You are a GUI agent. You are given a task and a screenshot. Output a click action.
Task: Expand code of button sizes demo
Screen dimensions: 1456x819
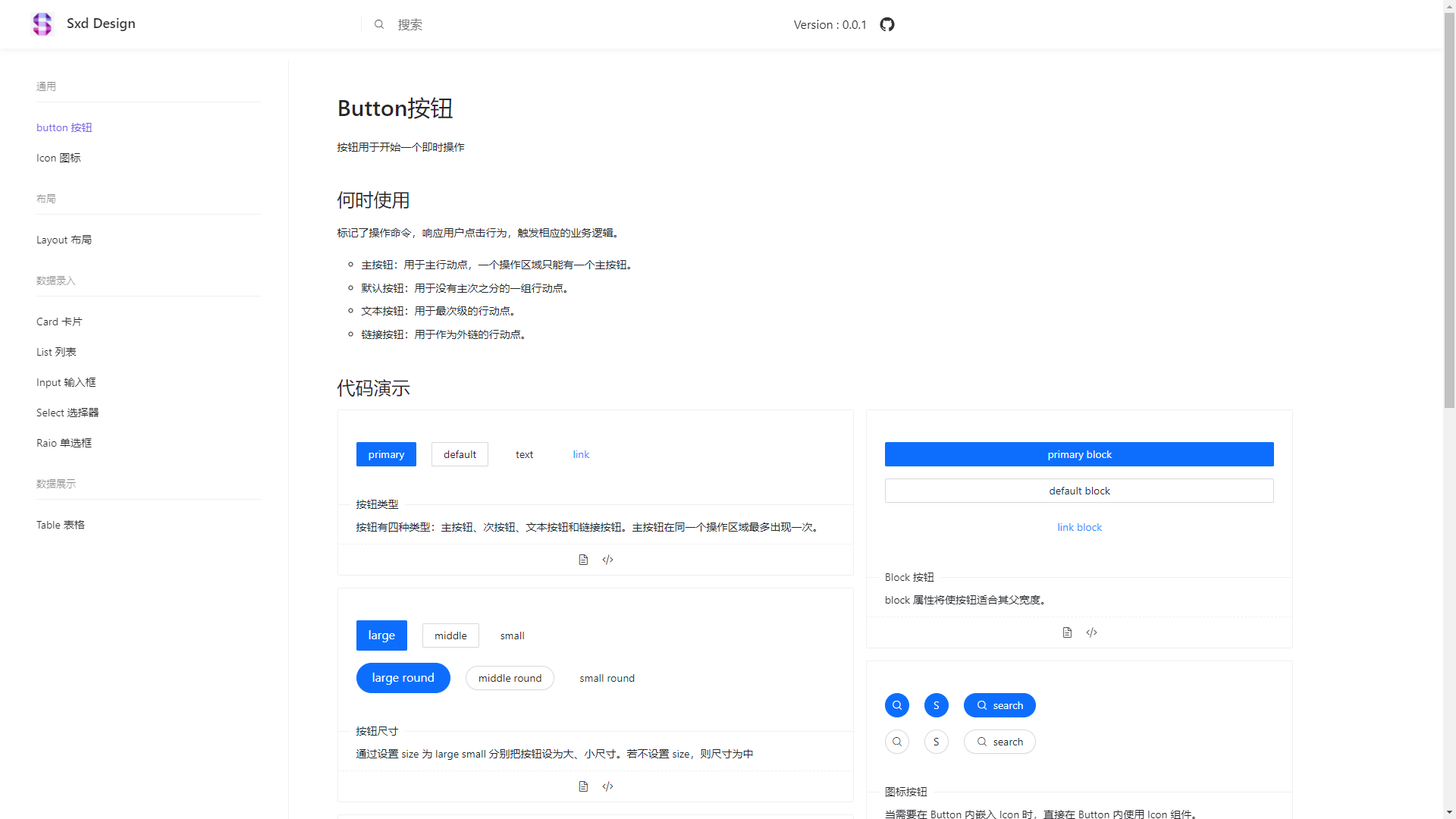tap(607, 786)
